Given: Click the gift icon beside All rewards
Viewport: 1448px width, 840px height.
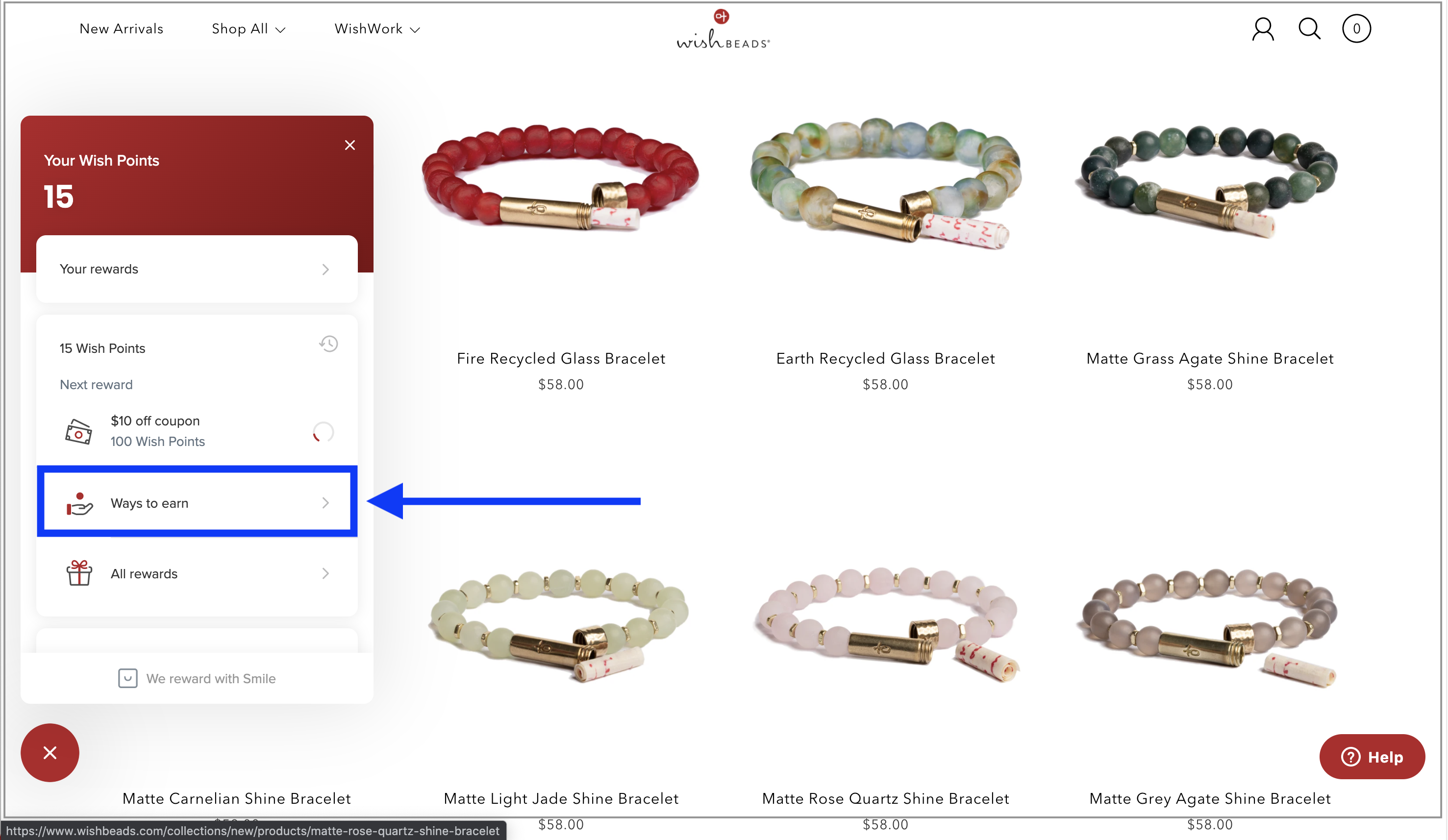Looking at the screenshot, I should click(x=79, y=573).
